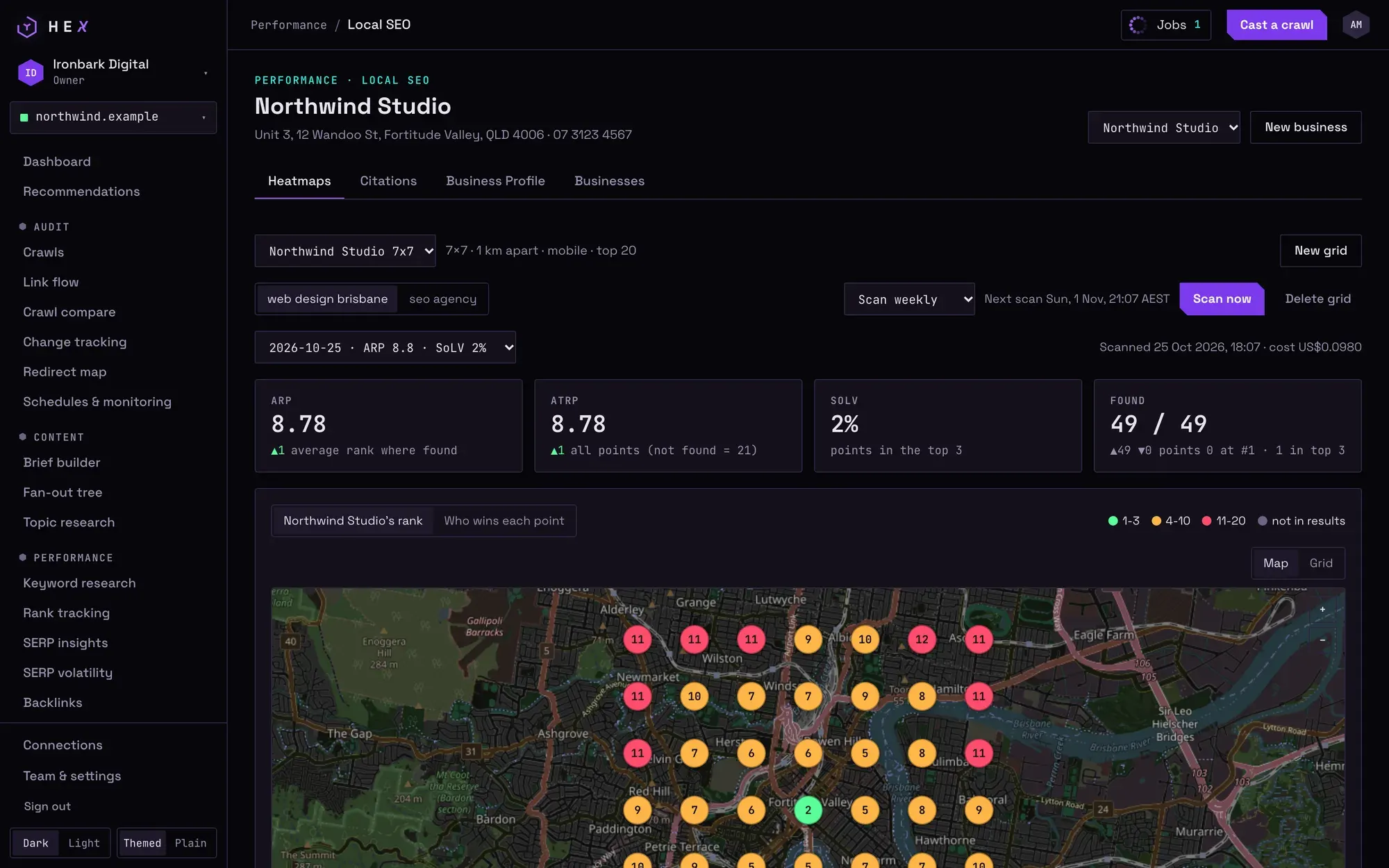Image resolution: width=1389 pixels, height=868 pixels.
Task: Click the New grid button
Action: coord(1320,251)
